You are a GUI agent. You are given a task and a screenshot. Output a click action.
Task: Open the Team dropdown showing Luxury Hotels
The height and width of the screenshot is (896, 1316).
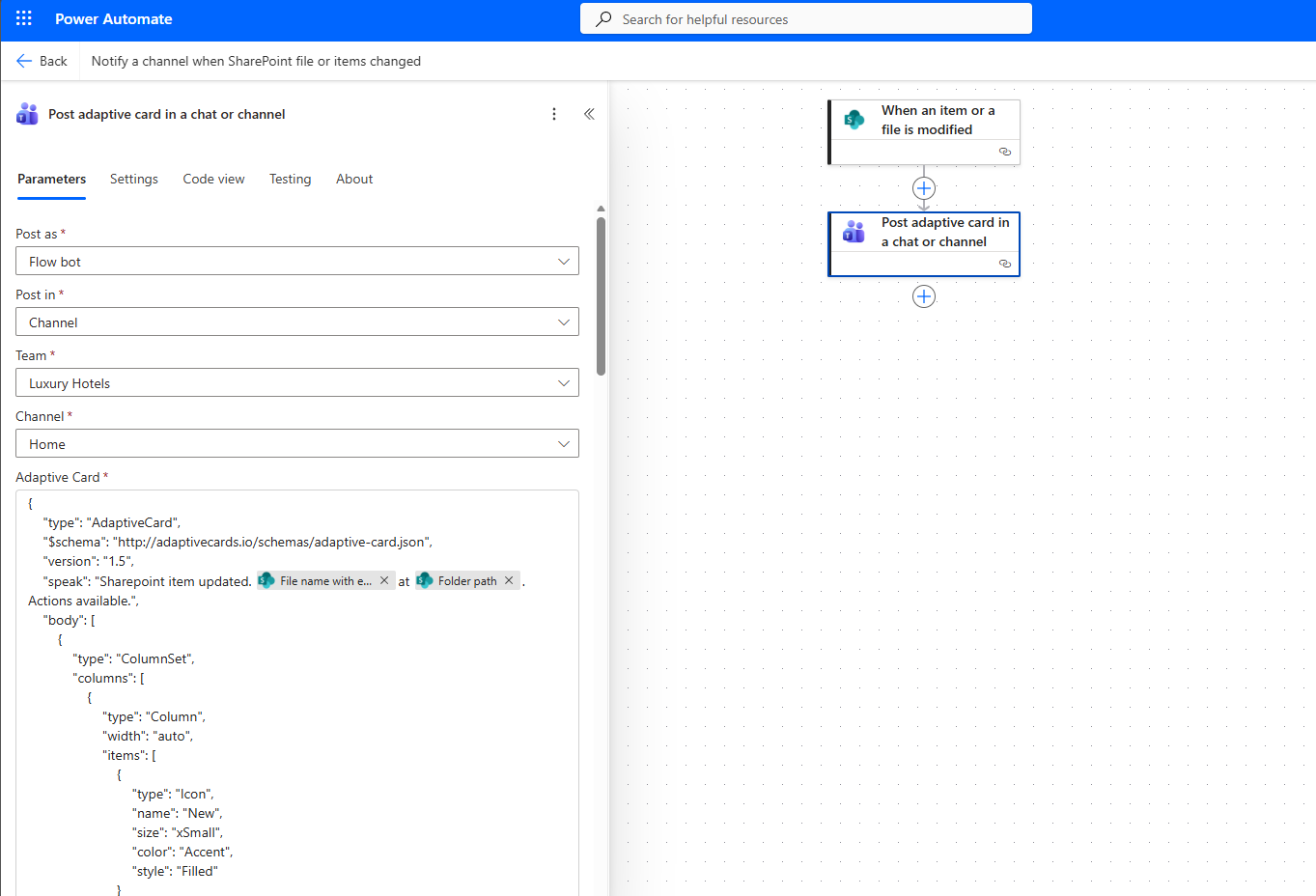564,383
